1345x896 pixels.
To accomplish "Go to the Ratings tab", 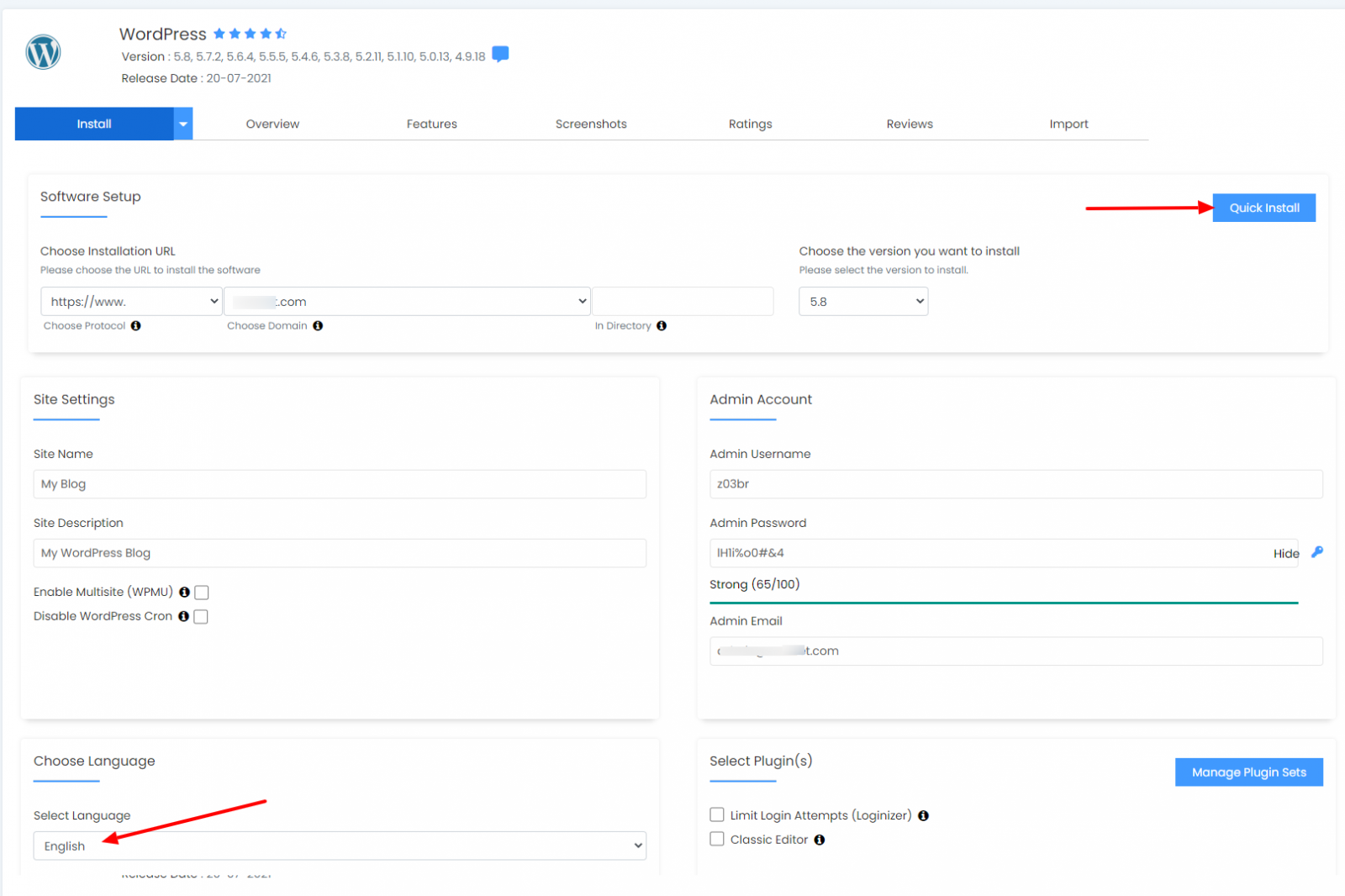I will [750, 124].
